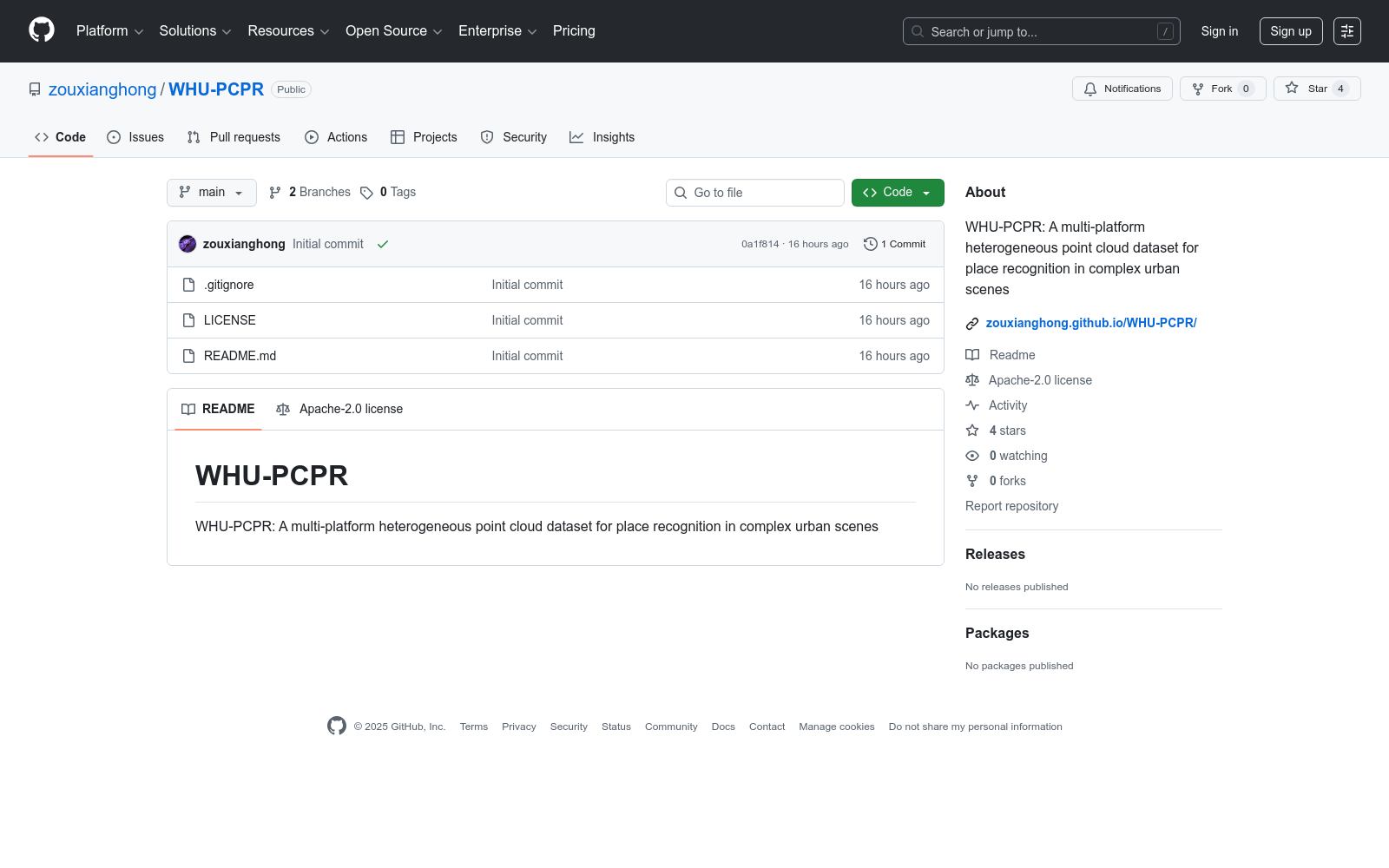Screen dimensions: 1389x868
Task: Click the branch icon beside 2 Branches
Action: (275, 193)
